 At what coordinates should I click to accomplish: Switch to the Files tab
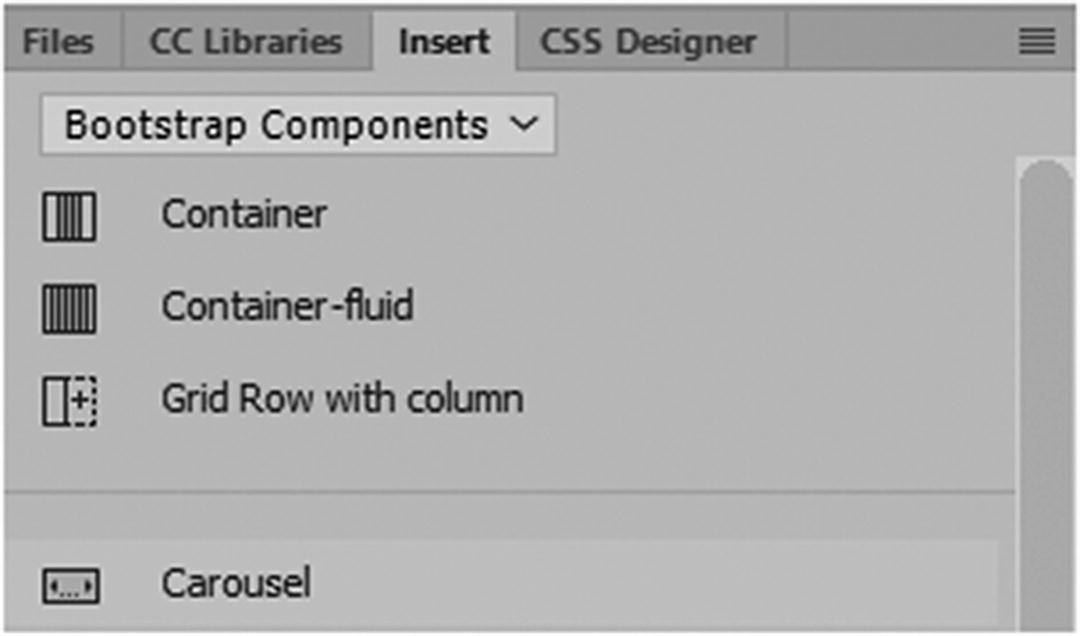pos(58,42)
